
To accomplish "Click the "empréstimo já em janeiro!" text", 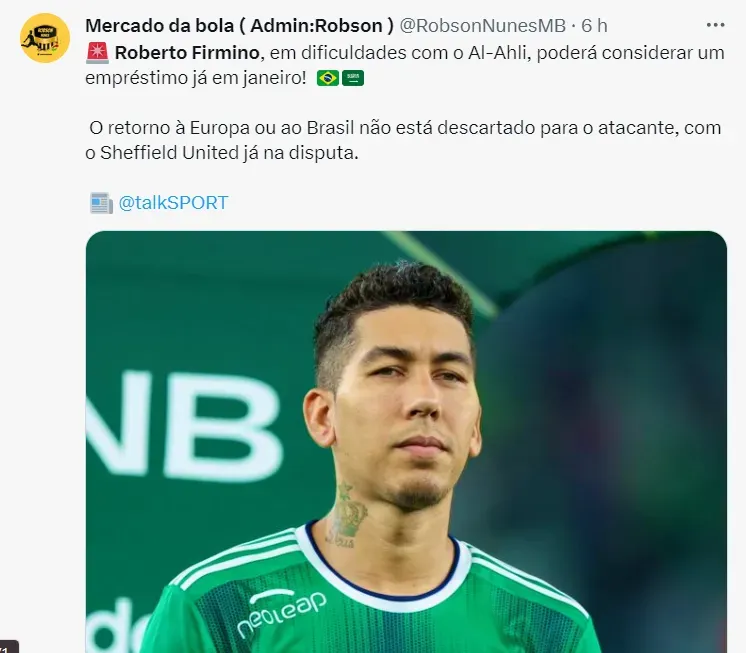I will coord(196,78).
